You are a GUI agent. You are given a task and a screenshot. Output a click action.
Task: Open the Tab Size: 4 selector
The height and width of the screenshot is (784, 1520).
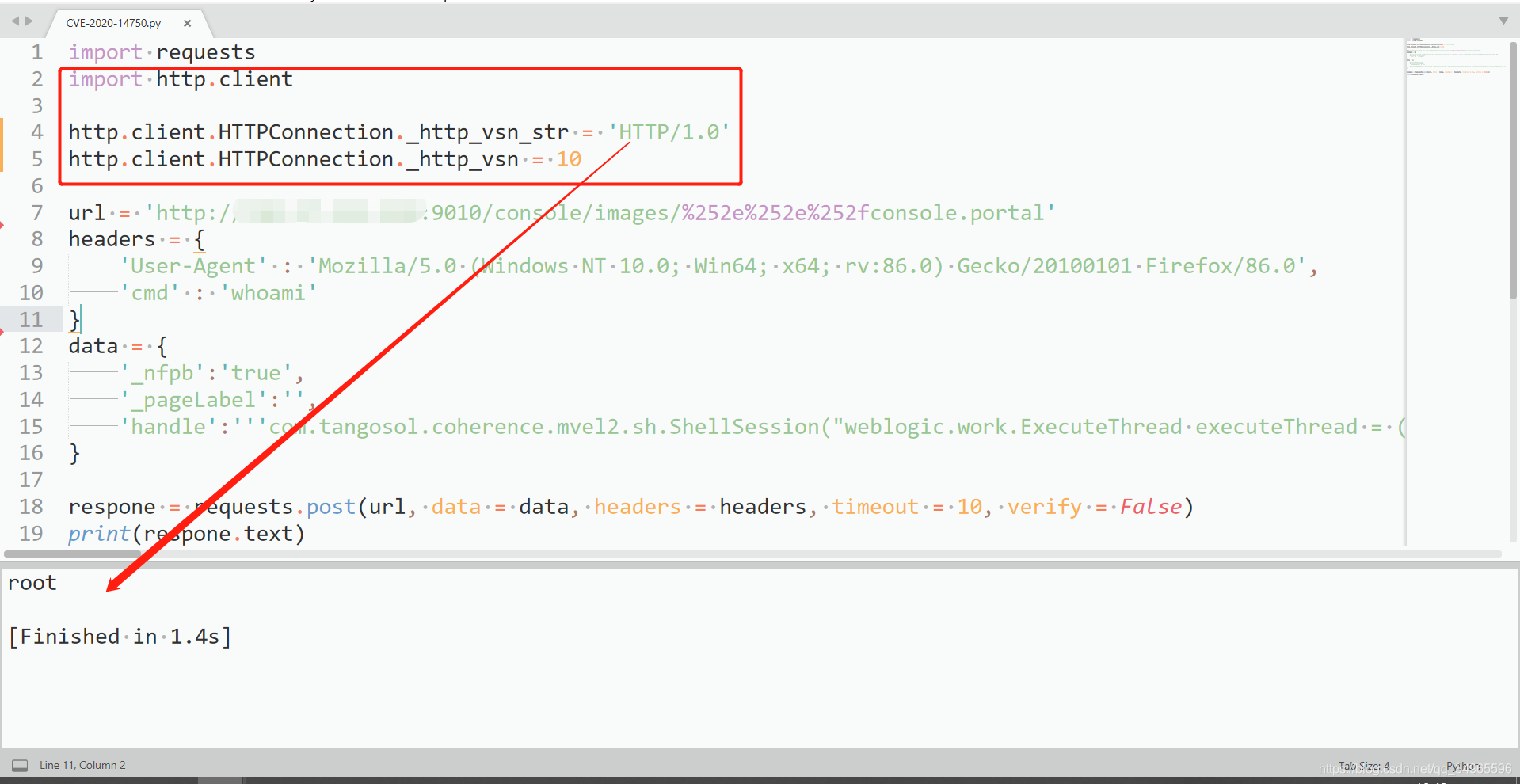[x=1364, y=766]
